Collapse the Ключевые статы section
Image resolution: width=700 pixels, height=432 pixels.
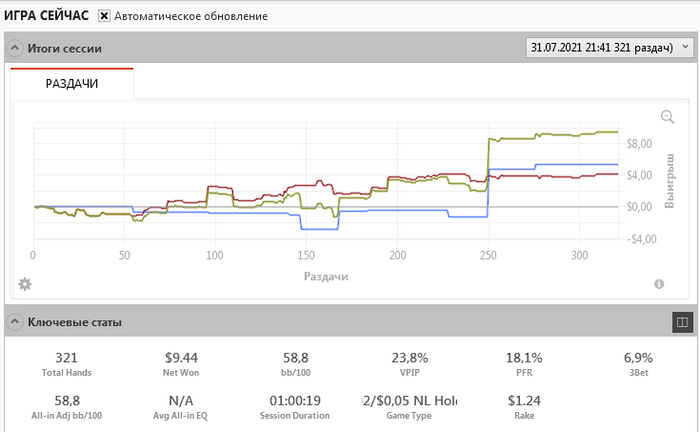(15, 322)
